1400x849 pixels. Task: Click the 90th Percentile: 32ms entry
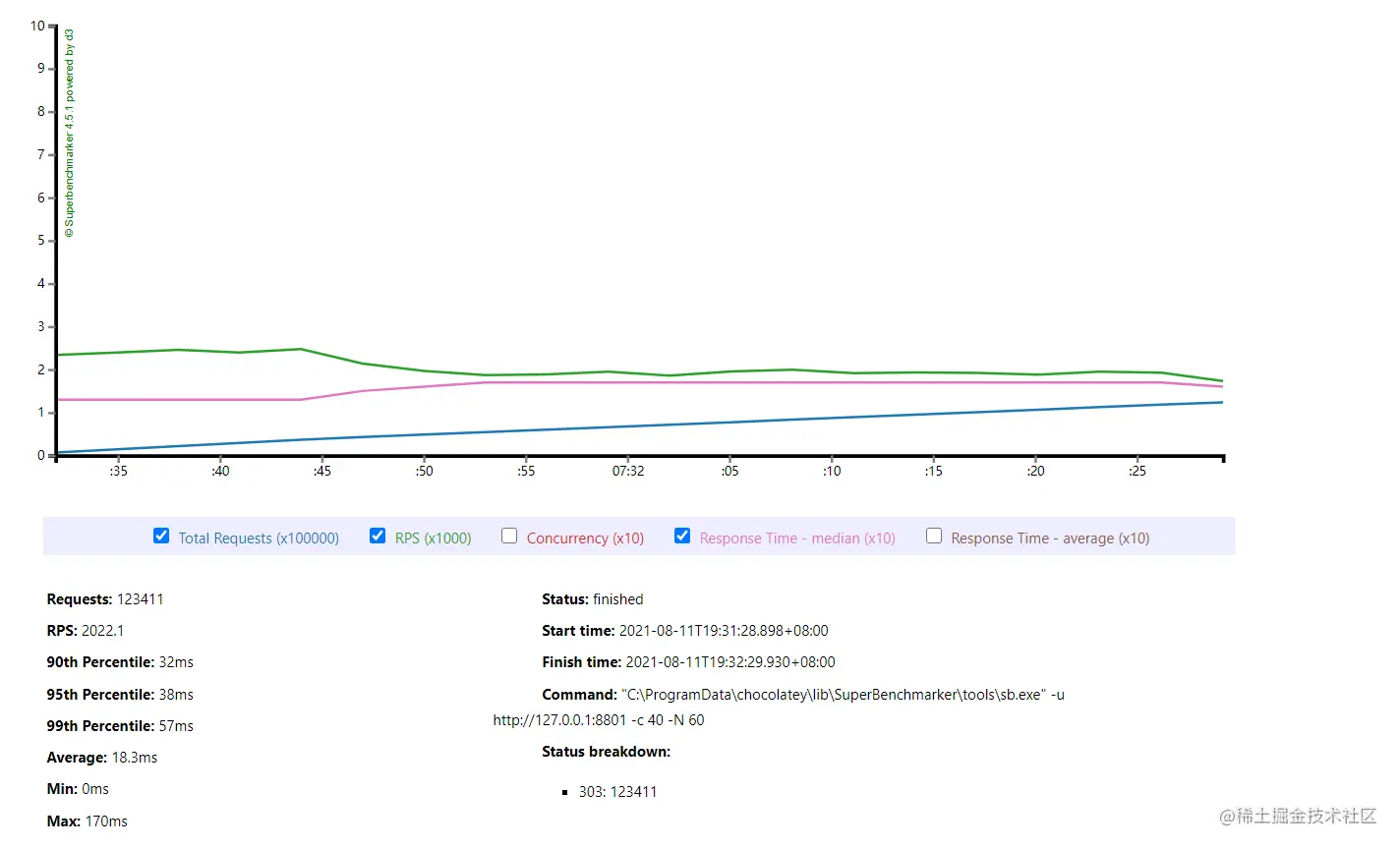[x=120, y=662]
